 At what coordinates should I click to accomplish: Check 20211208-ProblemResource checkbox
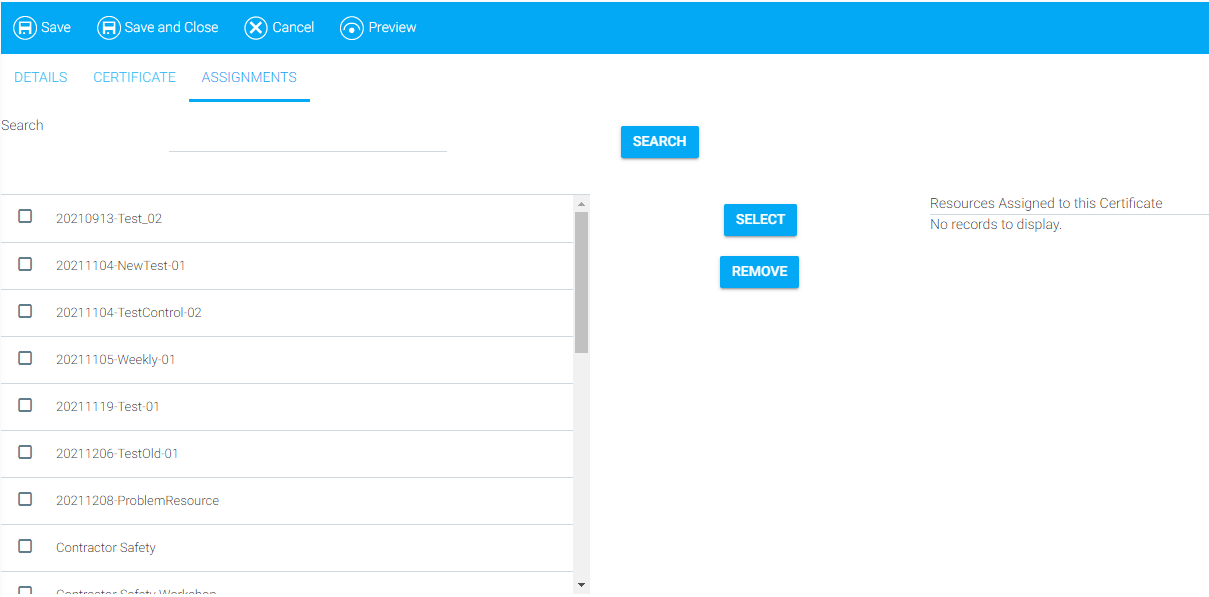(x=25, y=499)
